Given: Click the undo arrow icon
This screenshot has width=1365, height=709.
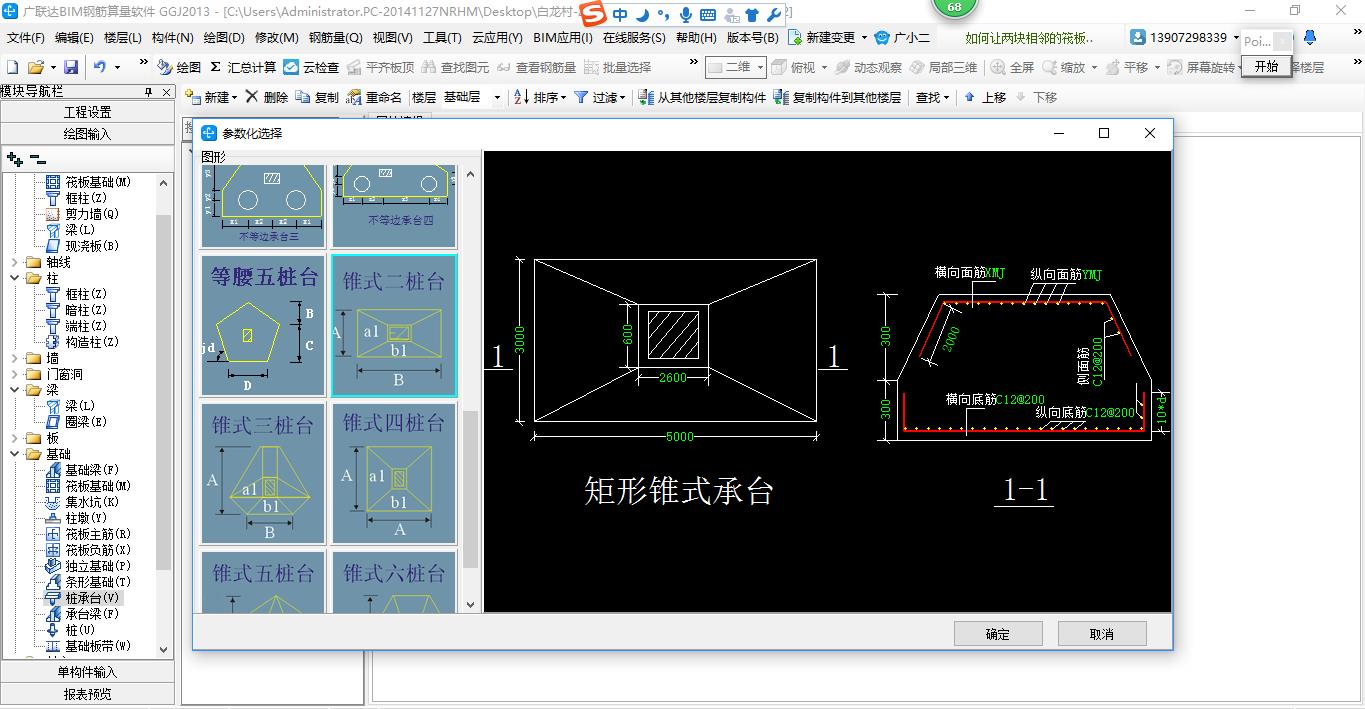Looking at the screenshot, I should (x=100, y=67).
